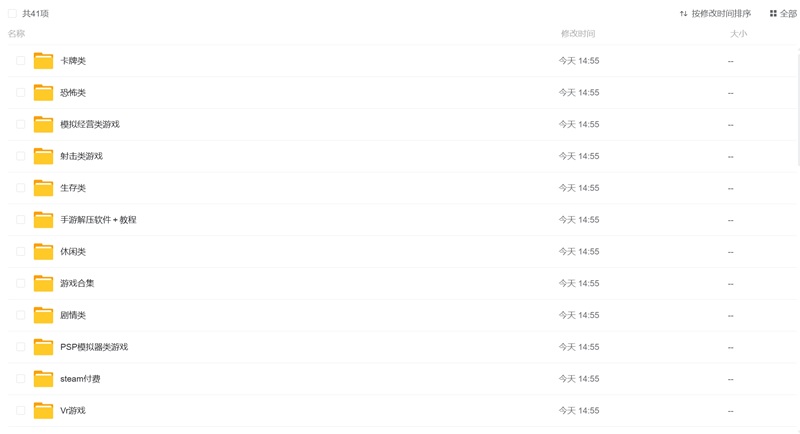Click the Vr游戏 folder icon
Screen dimensions: 800x434
43,411
